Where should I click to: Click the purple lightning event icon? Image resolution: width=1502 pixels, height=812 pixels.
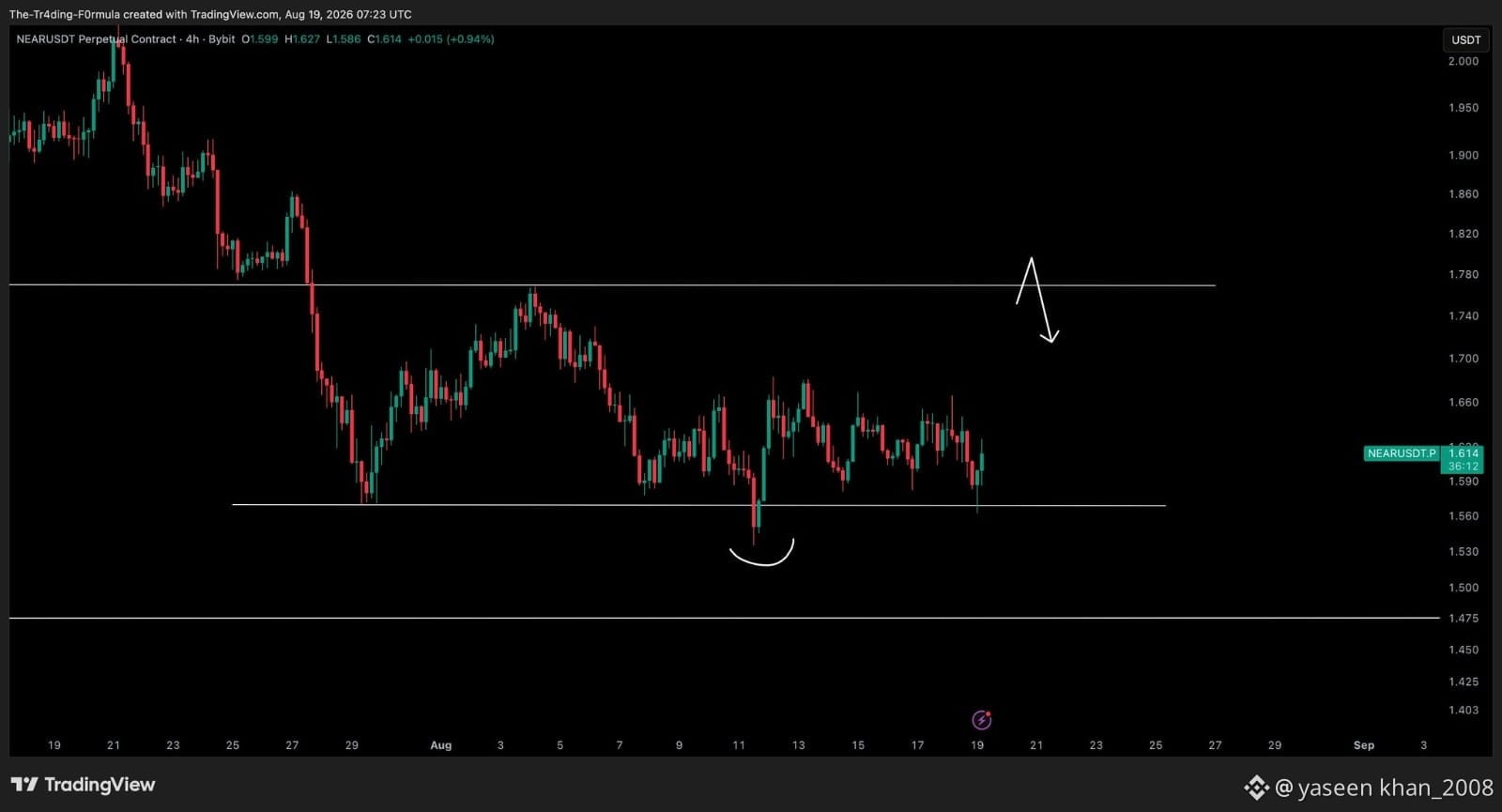click(982, 720)
